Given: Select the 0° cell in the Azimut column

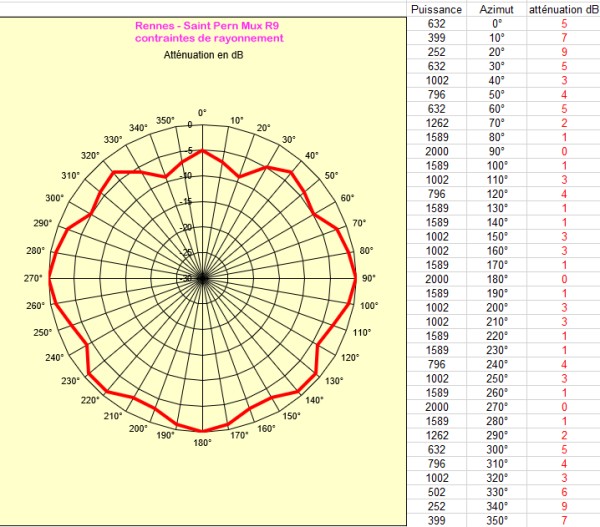Looking at the screenshot, I should click(496, 24).
